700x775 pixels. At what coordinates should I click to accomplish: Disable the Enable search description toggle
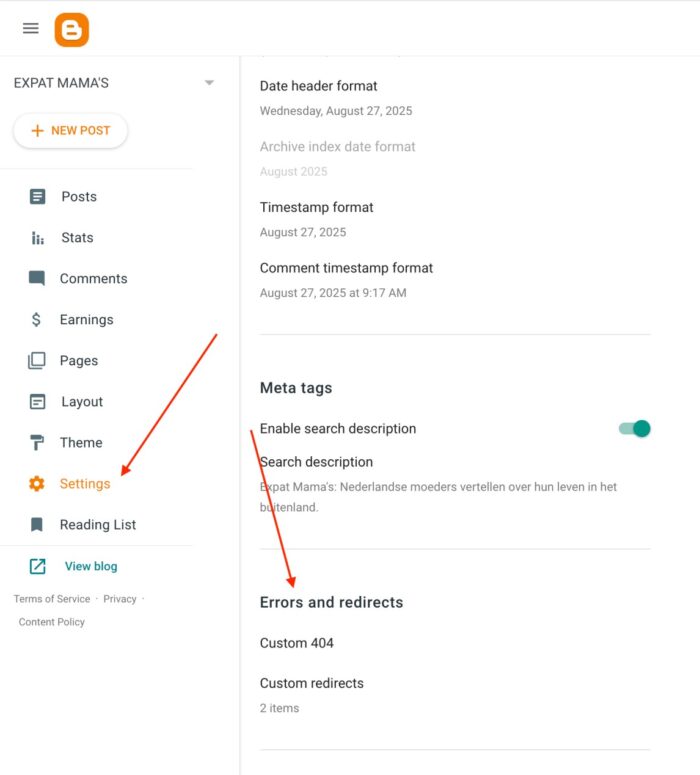click(x=634, y=429)
